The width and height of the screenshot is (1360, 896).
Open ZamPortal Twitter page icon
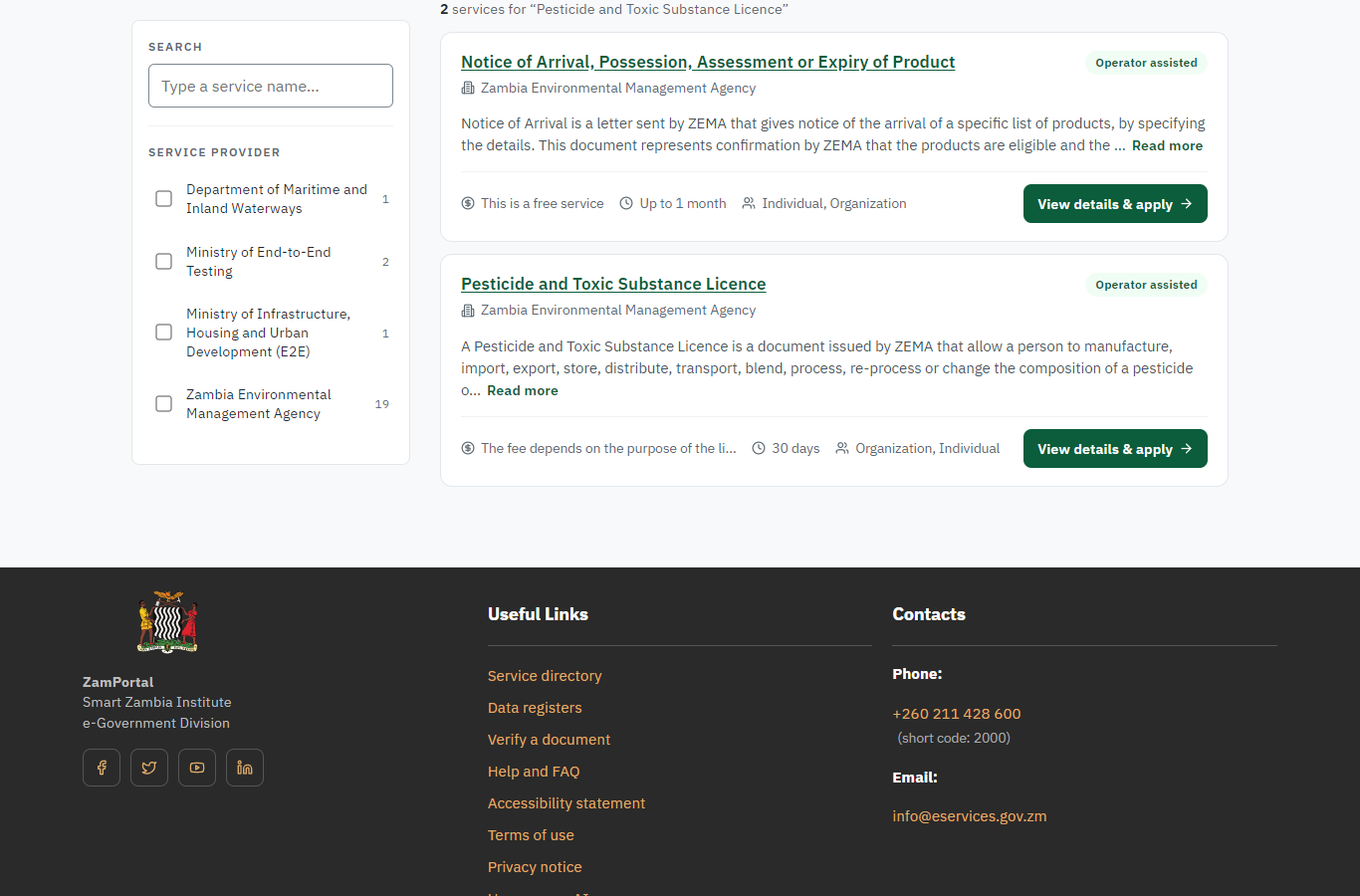click(149, 768)
